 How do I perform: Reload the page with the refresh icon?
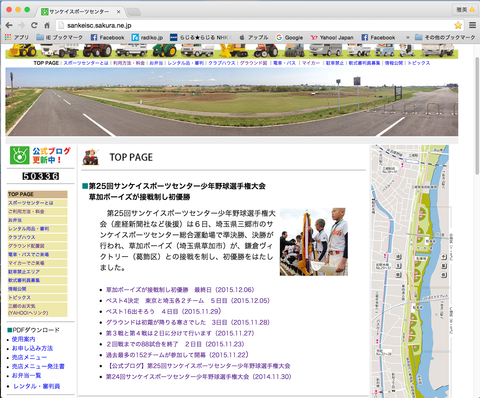click(34, 25)
